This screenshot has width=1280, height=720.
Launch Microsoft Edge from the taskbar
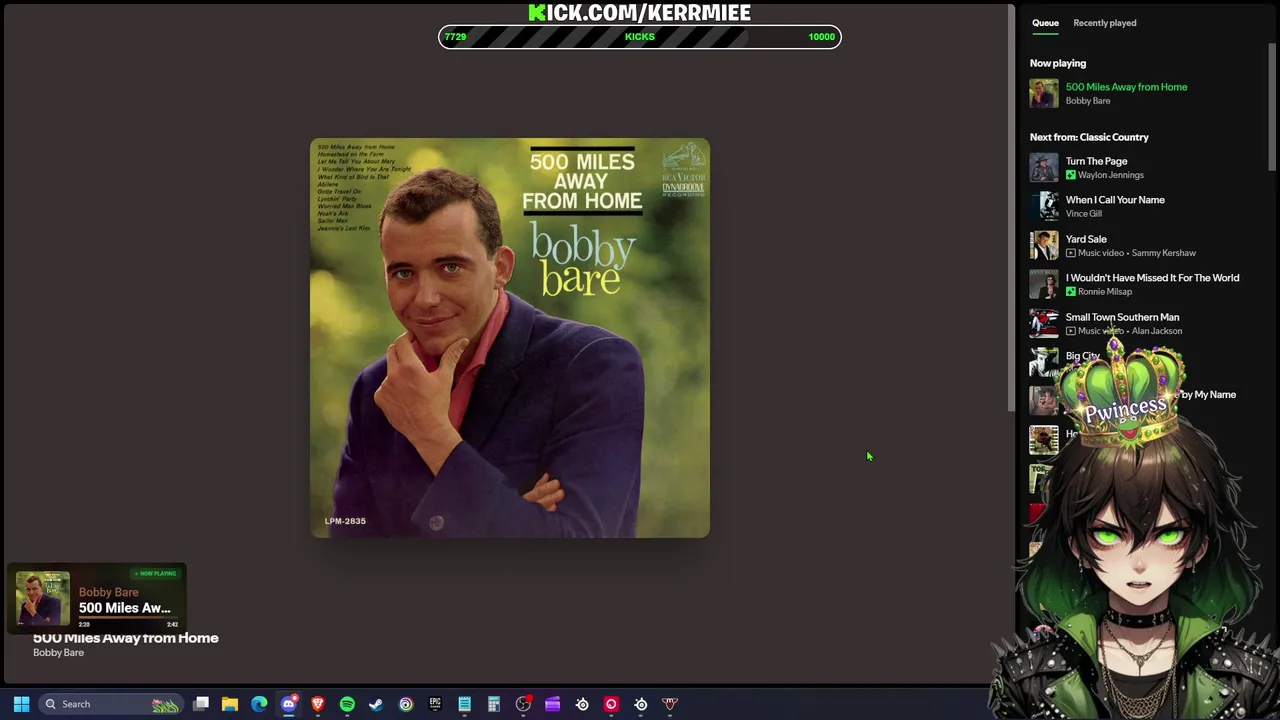click(x=259, y=704)
